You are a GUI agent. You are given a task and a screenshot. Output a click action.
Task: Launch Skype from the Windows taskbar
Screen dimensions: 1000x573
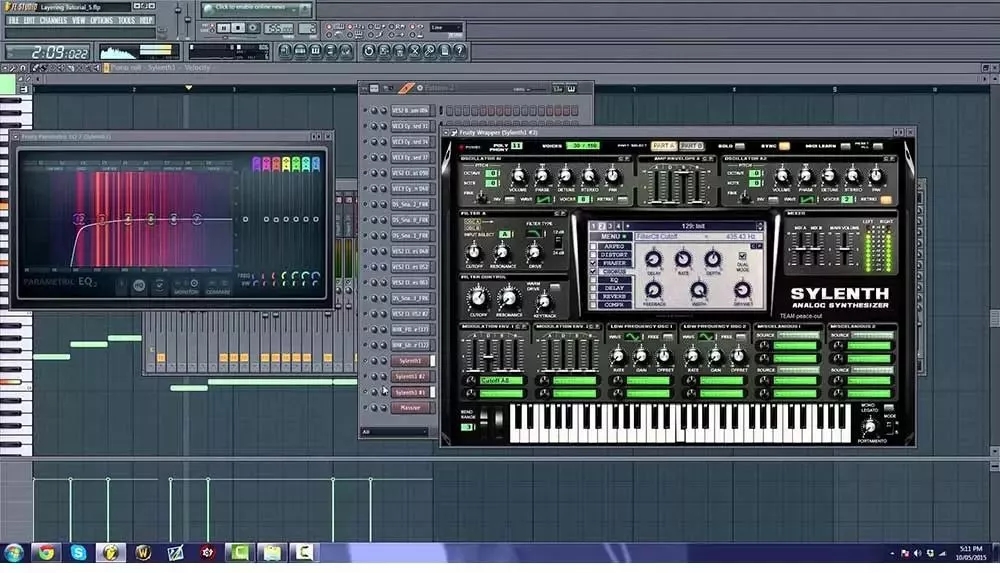click(78, 552)
